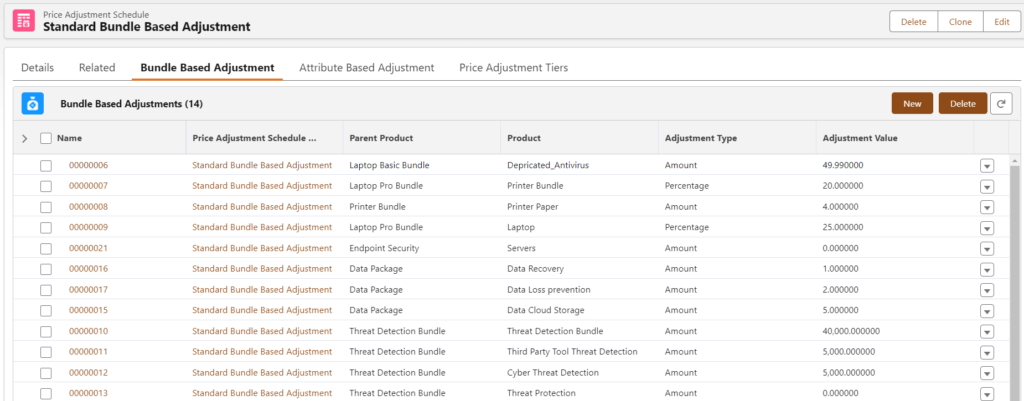Open the Price Adjustment Tiers tab
The width and height of the screenshot is (1024, 401).
pos(513,67)
